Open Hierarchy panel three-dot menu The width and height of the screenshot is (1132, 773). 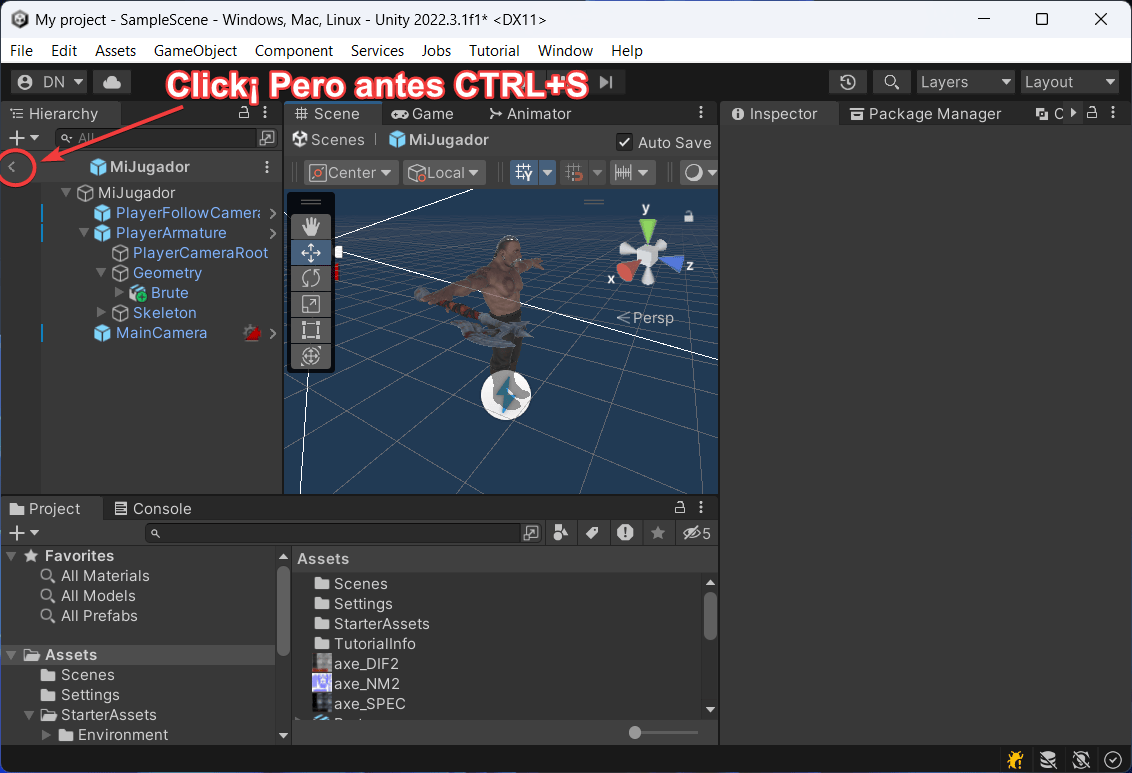coord(265,113)
